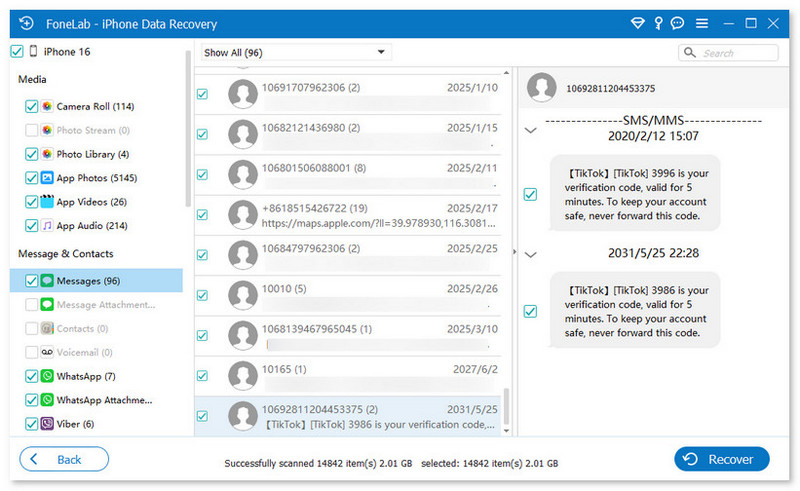Click the sidebar vertical scrollbar
800x491 pixels.
[188, 128]
